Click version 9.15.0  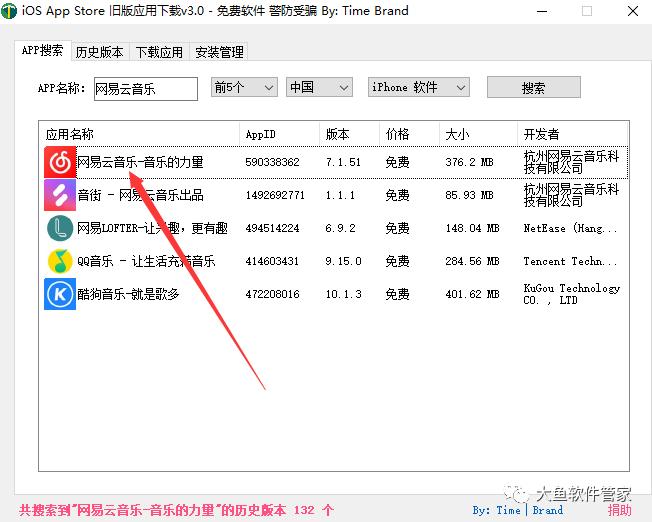(343, 261)
